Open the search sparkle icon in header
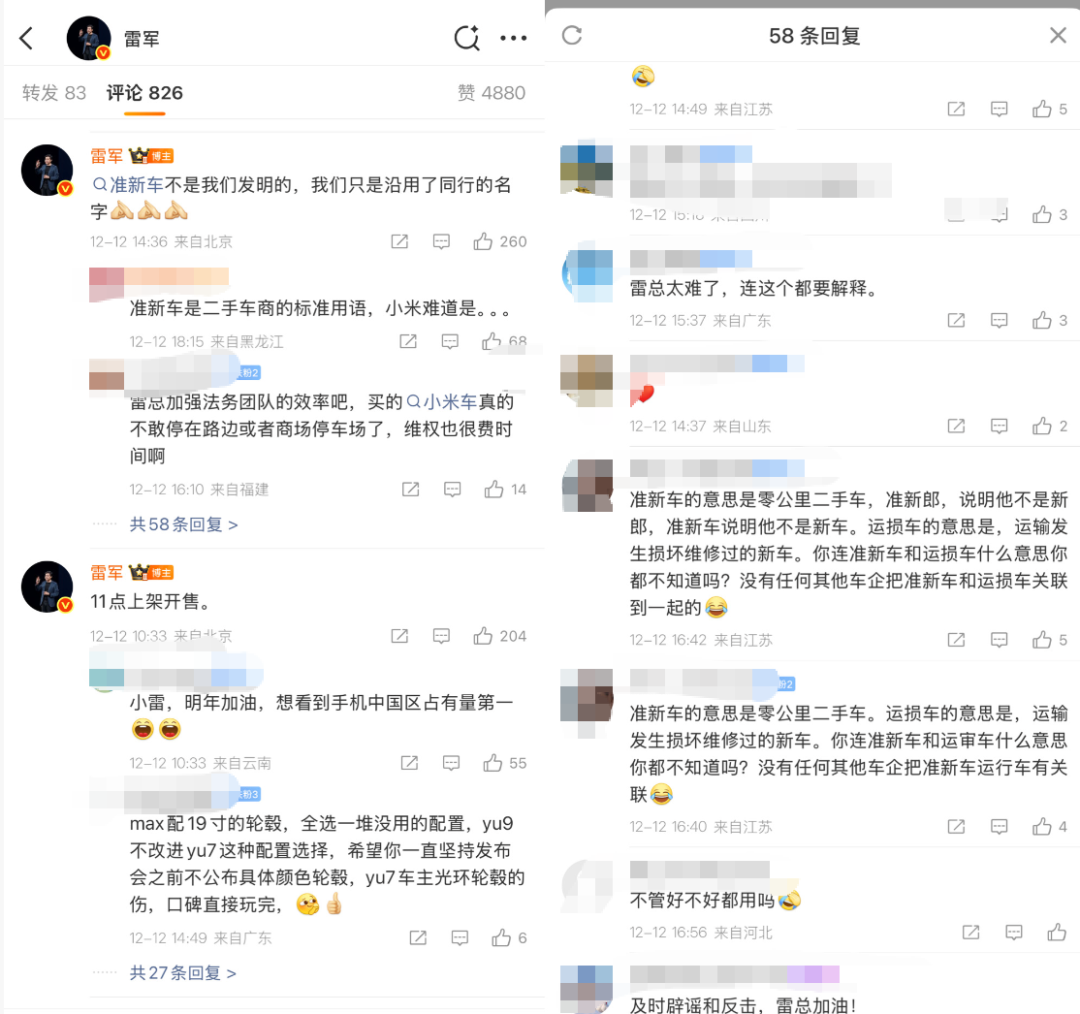 467,38
